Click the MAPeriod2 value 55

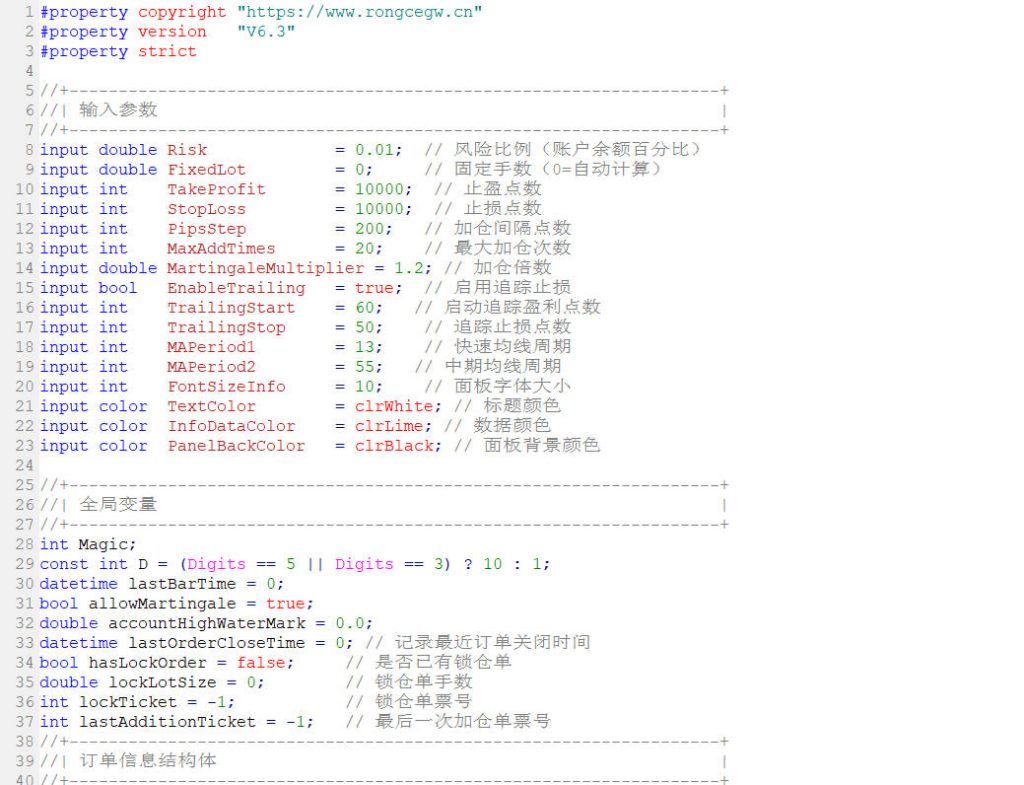(x=364, y=367)
